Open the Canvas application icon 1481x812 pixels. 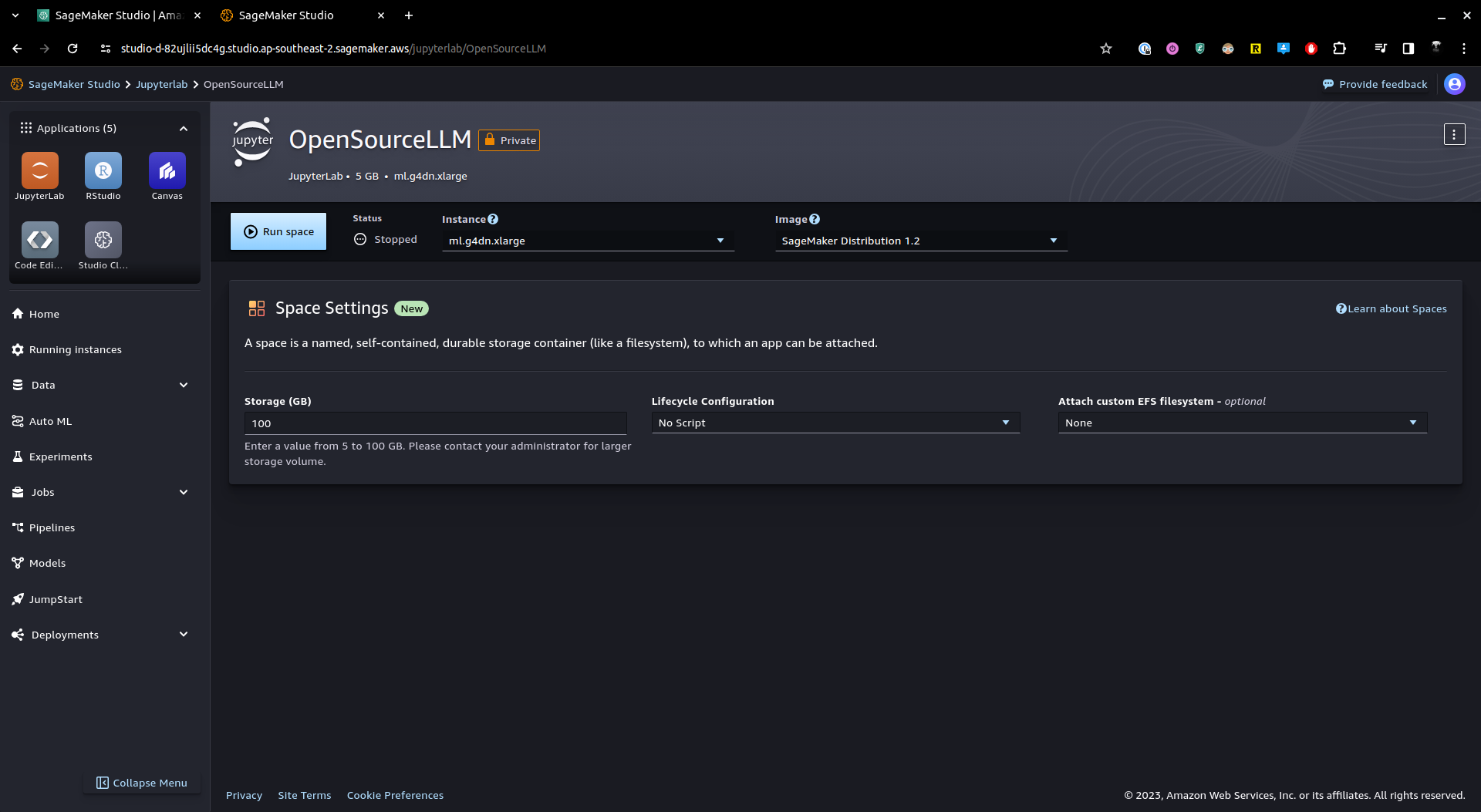[167, 171]
